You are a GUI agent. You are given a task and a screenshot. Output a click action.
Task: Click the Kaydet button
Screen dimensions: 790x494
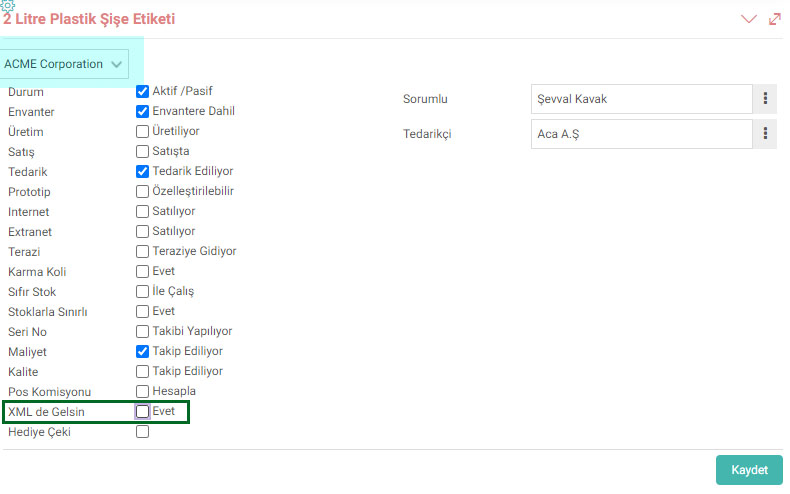pos(749,470)
